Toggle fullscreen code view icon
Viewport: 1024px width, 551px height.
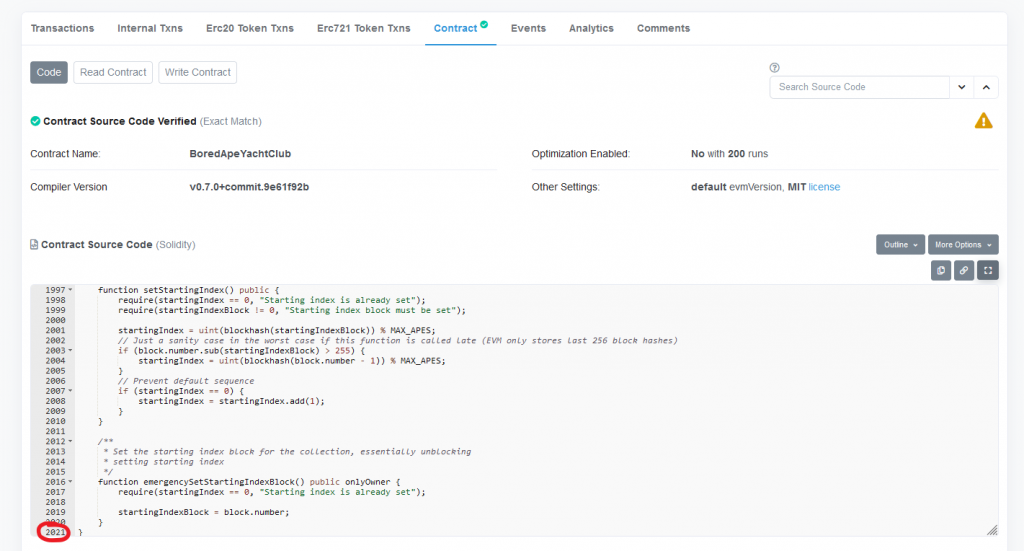[988, 270]
